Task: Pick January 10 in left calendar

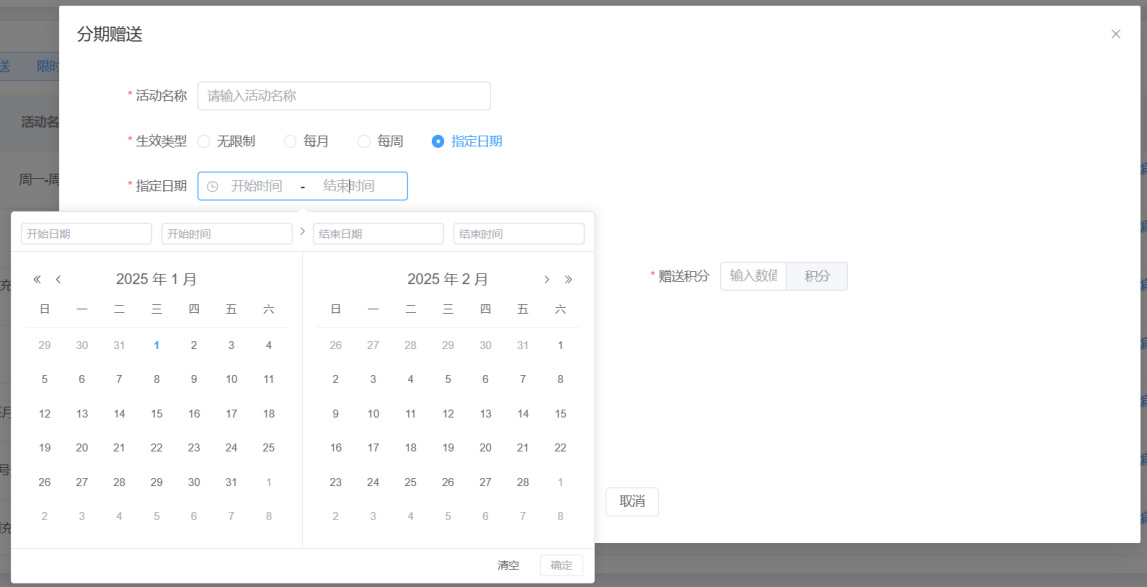Action: point(231,379)
